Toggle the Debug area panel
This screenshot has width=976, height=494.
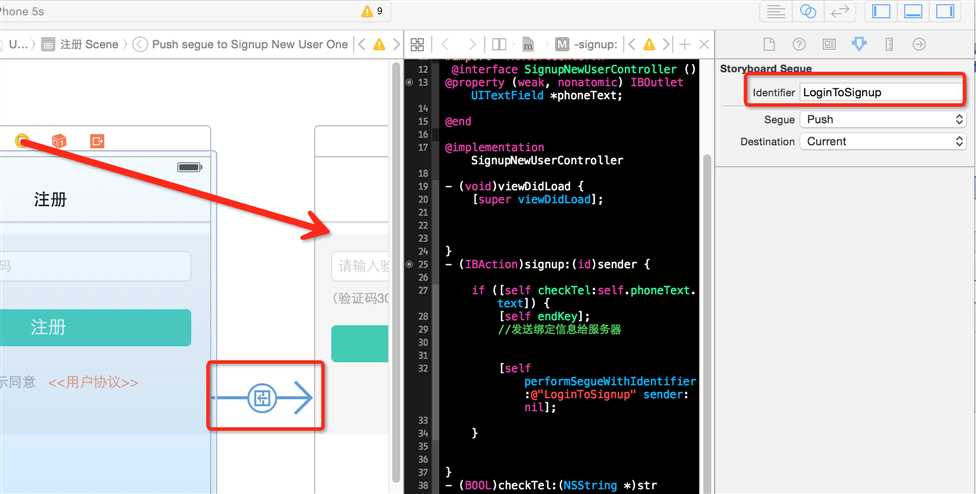(x=913, y=11)
